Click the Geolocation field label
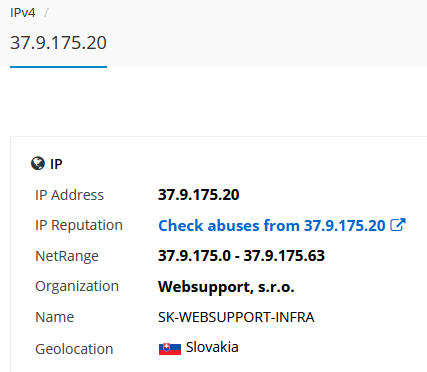Screen dimensions: 427x372 (x=74, y=349)
